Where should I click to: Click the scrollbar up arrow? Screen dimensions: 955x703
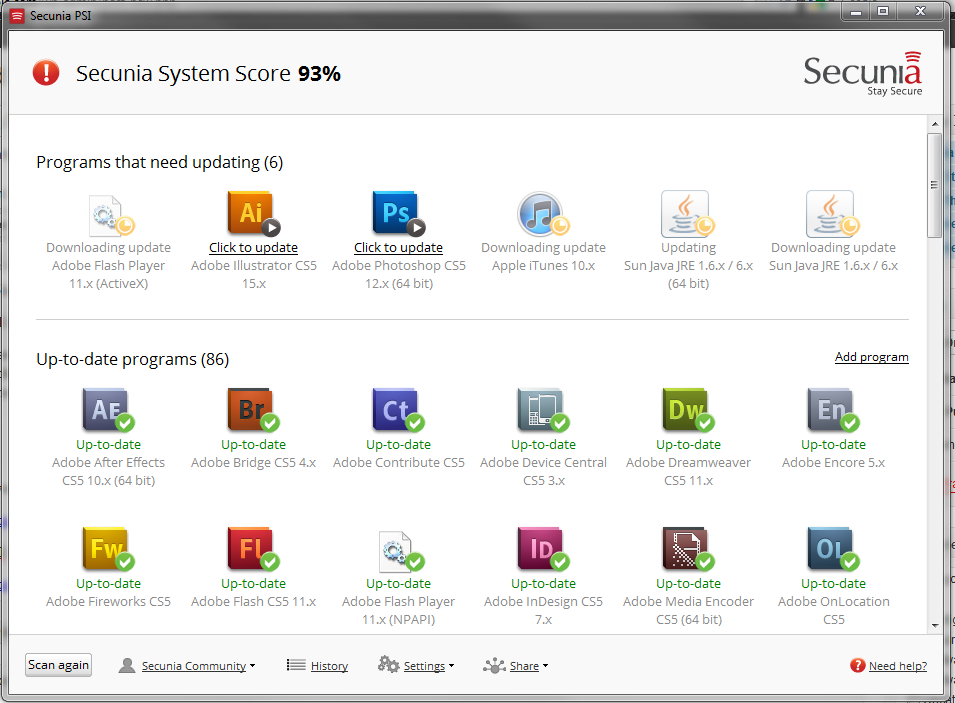935,124
